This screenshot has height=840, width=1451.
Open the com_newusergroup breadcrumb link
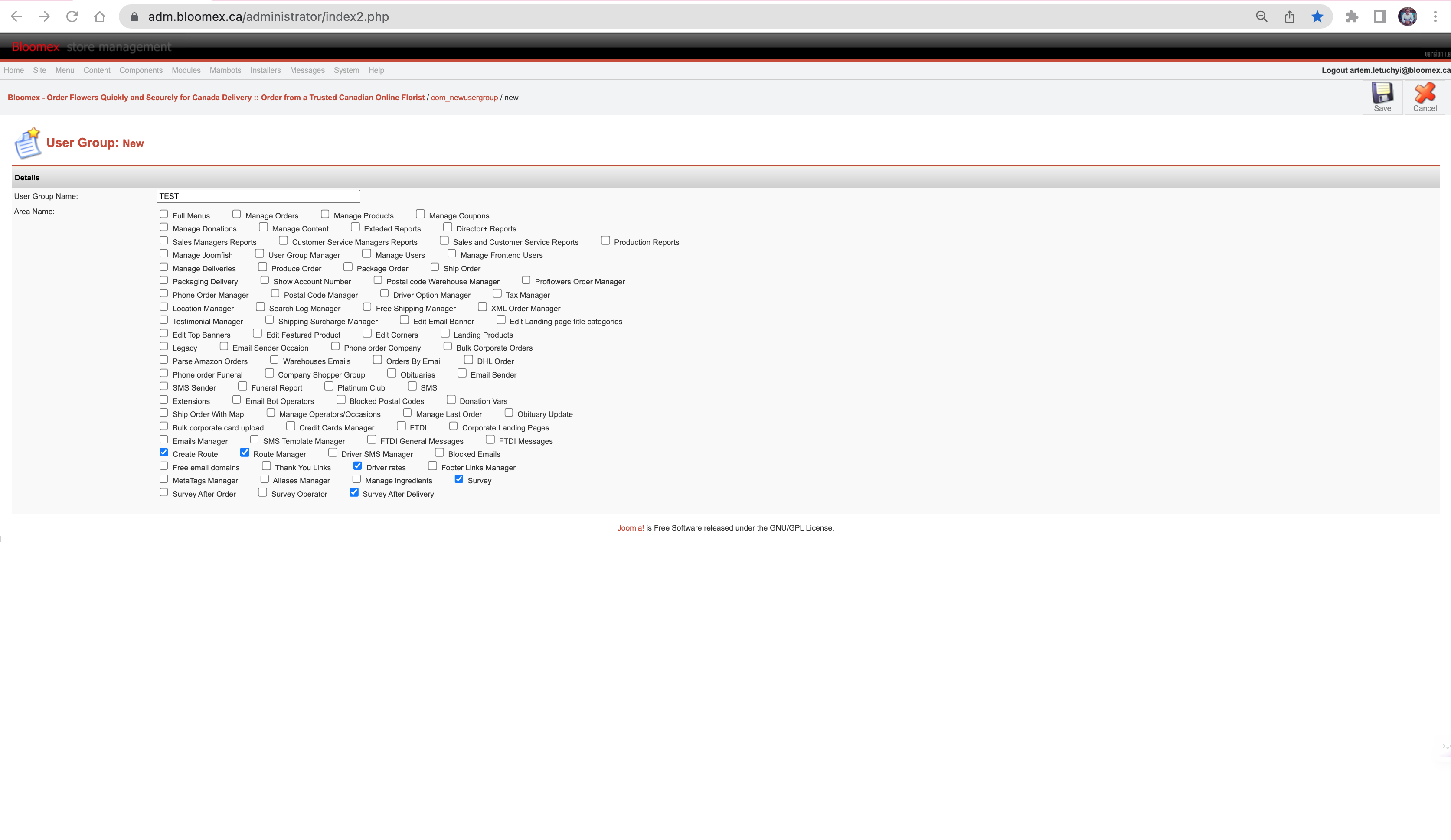[464, 97]
